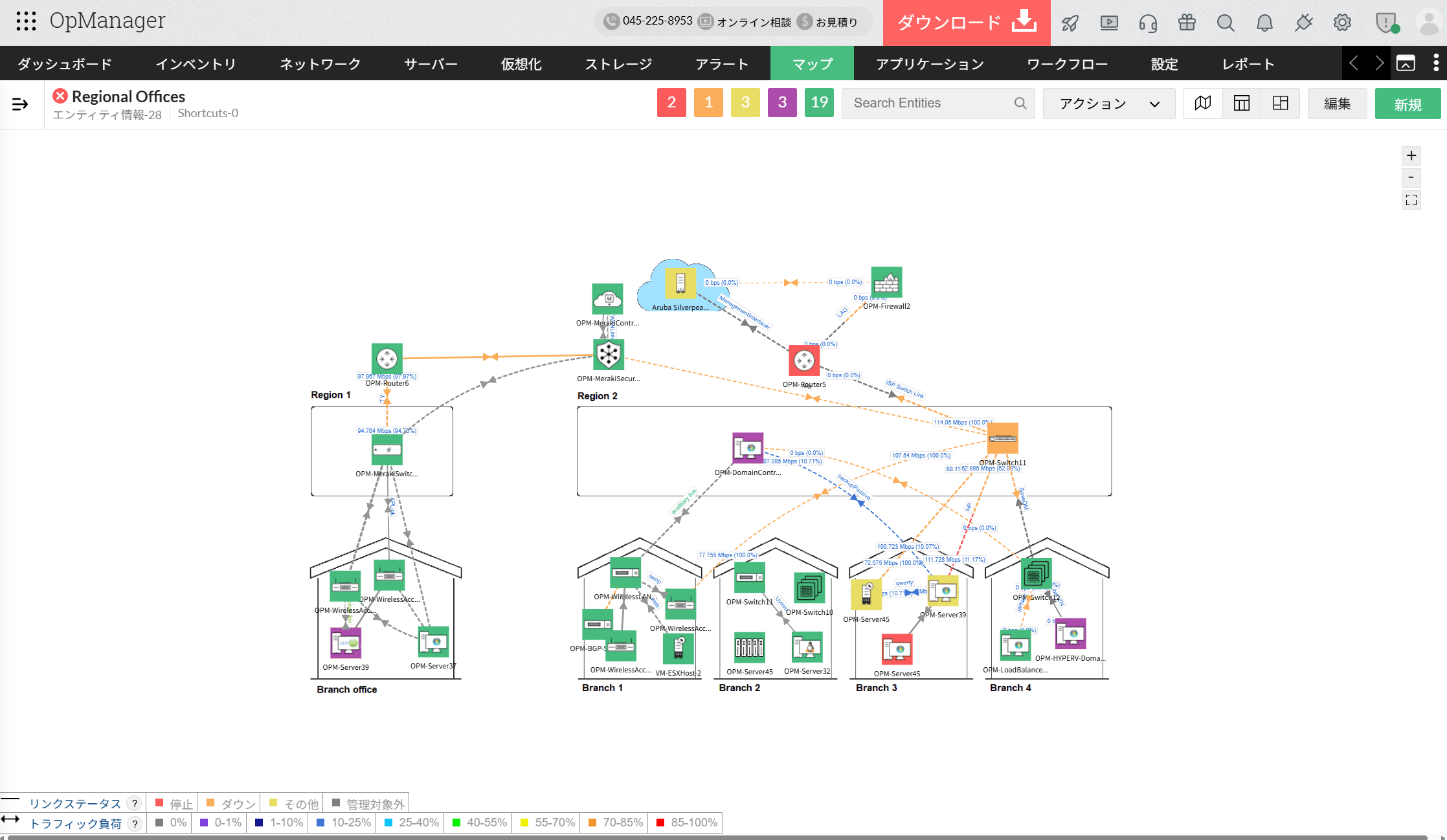Open the ダッシュボード tab

[x=65, y=64]
